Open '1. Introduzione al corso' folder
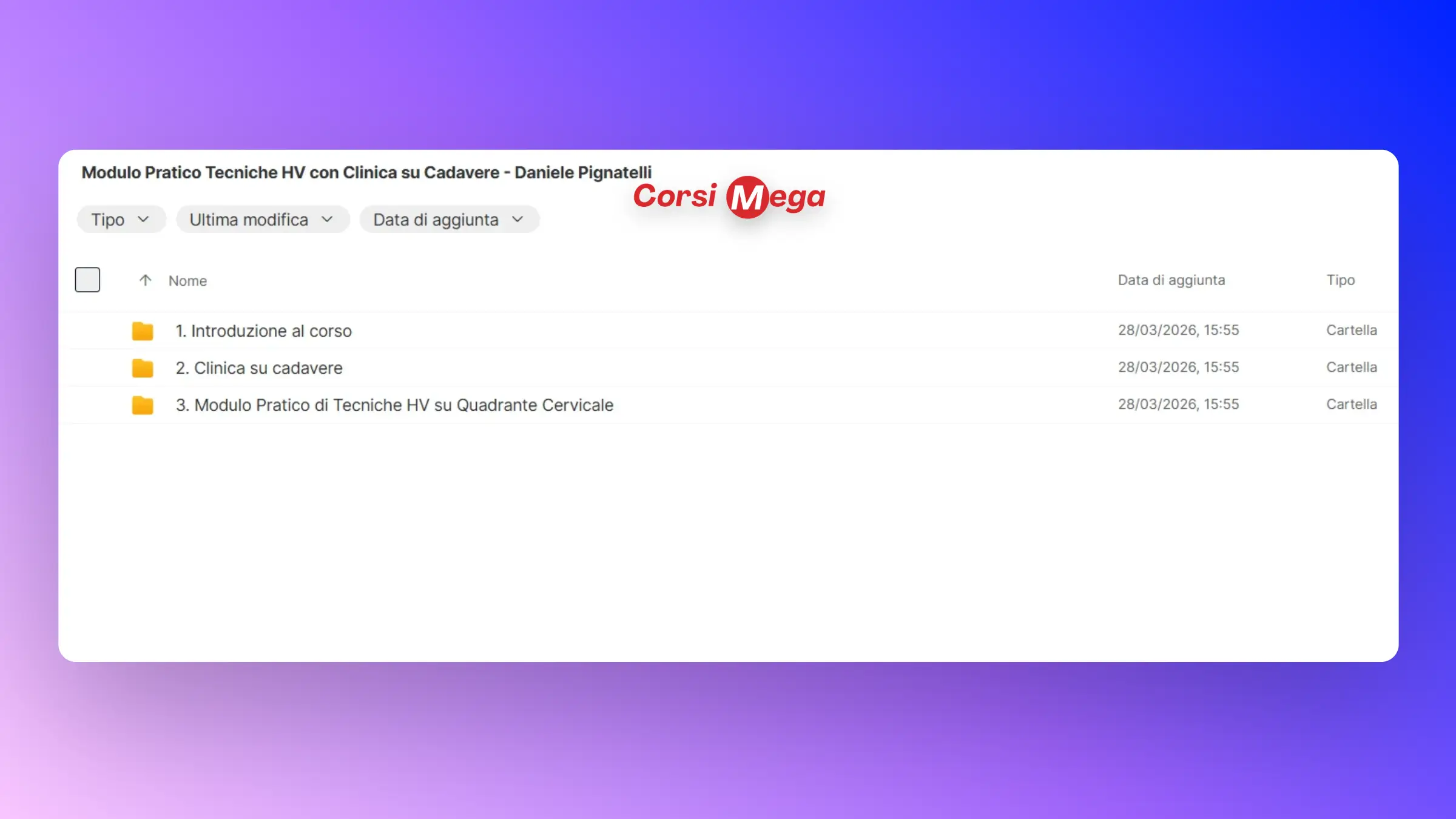 (263, 331)
